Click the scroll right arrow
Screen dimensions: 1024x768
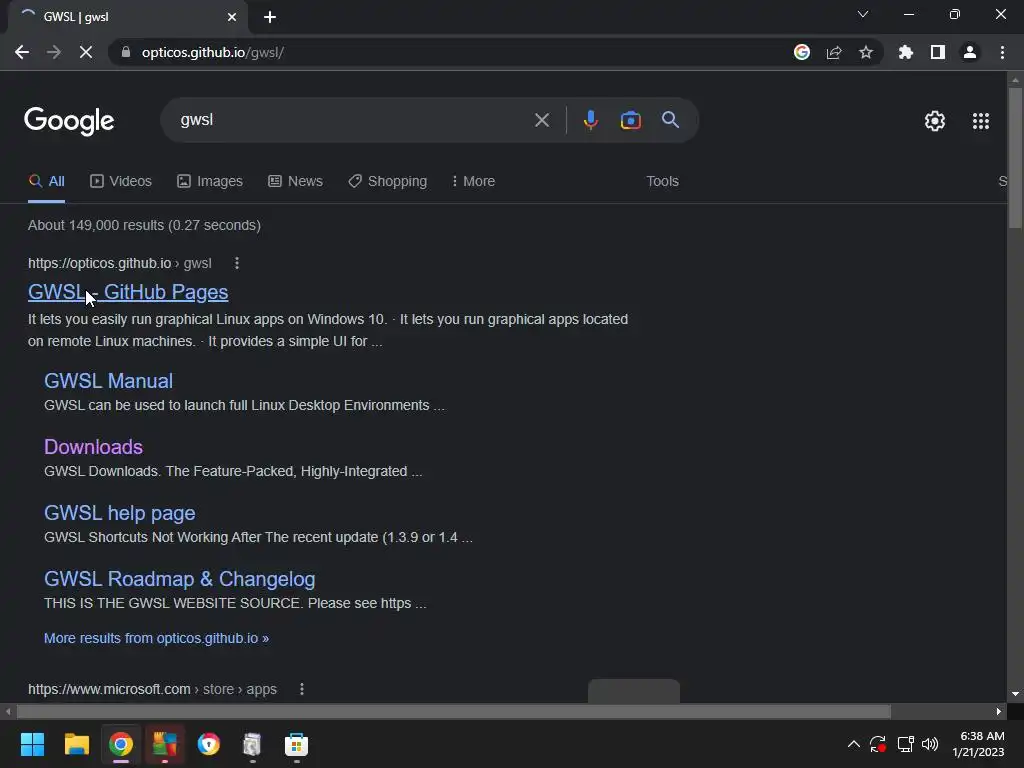[x=999, y=711]
